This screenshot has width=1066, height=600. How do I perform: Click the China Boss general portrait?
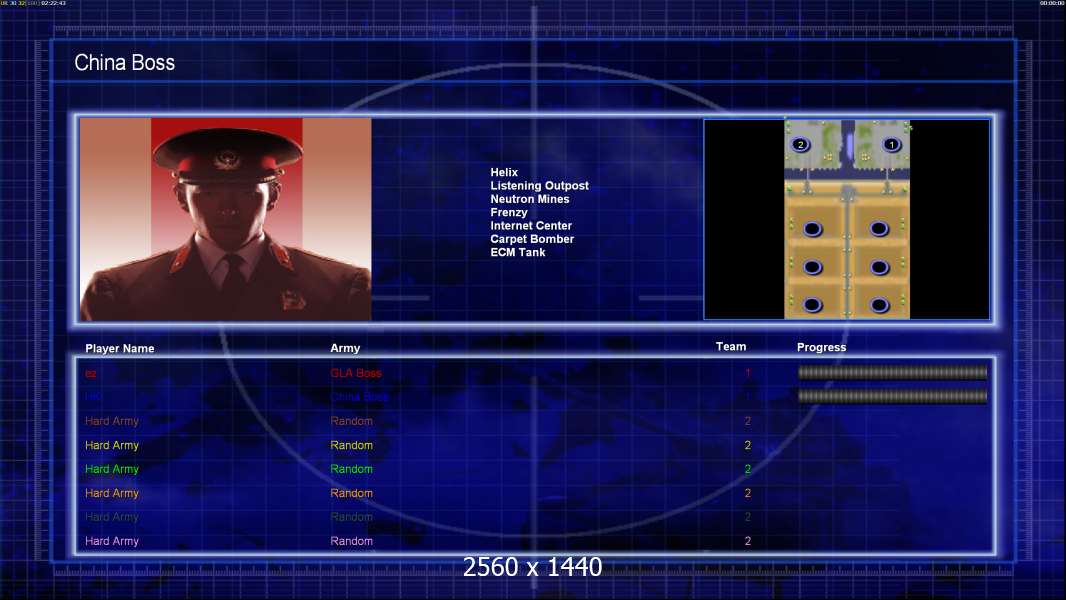click(x=226, y=219)
